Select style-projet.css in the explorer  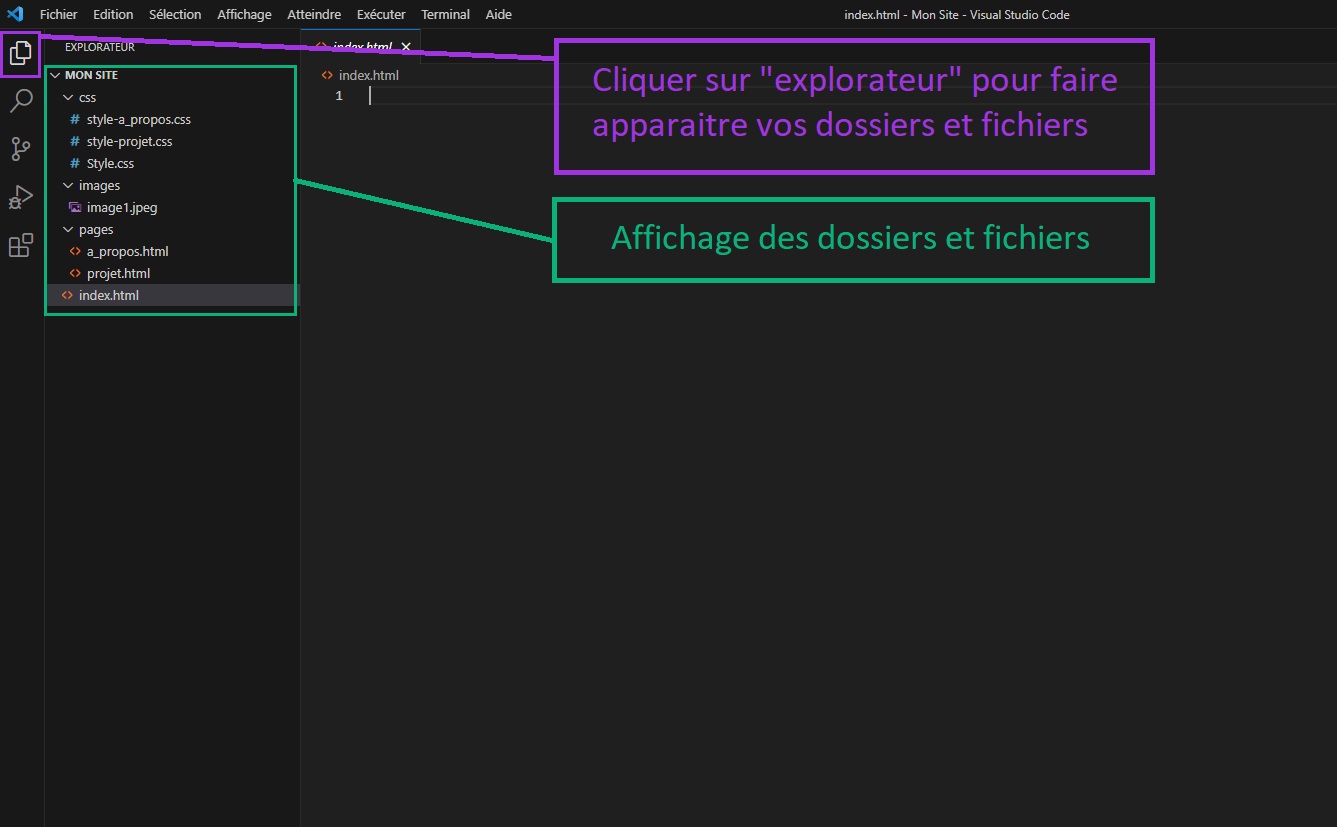(129, 142)
